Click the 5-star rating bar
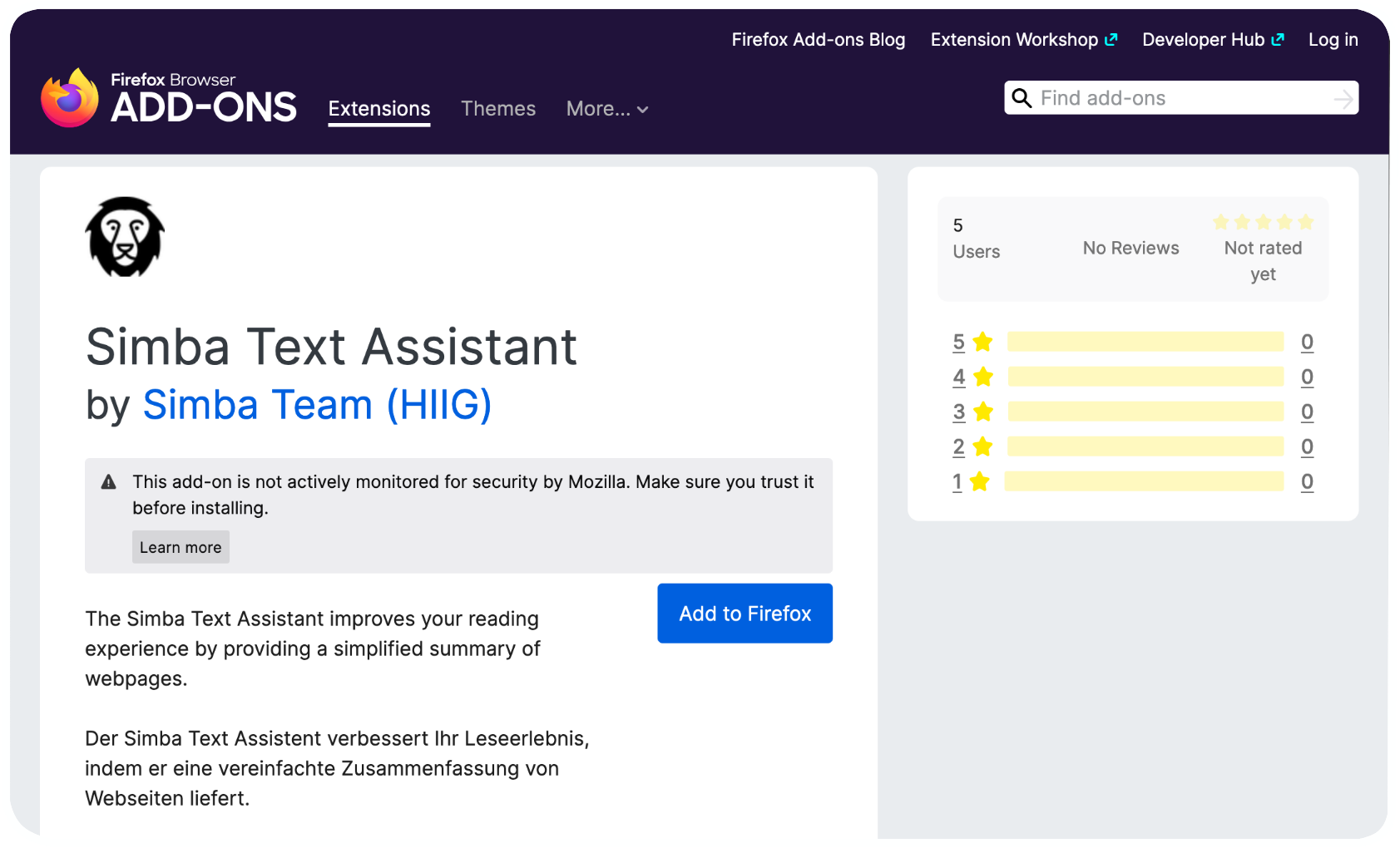The height and width of the screenshot is (848, 1400). click(x=1145, y=342)
